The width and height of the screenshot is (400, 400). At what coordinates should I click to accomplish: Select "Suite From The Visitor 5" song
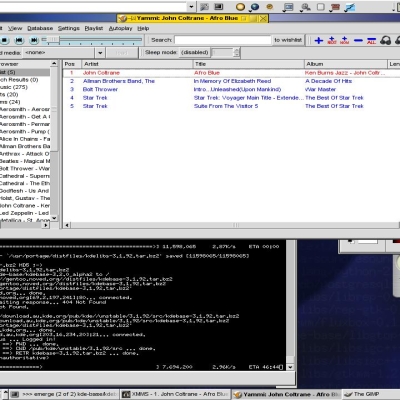pos(226,106)
